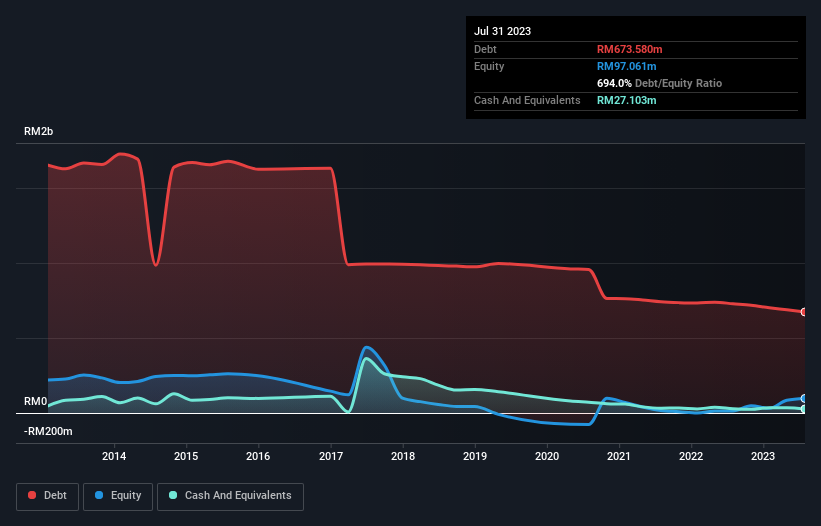
Task: Click the 2017 x-axis label
Action: click(331, 456)
